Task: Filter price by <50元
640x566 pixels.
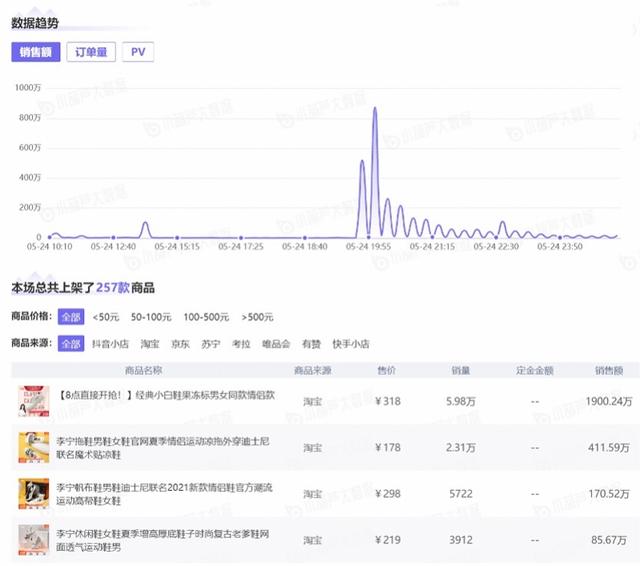Action: click(x=106, y=317)
